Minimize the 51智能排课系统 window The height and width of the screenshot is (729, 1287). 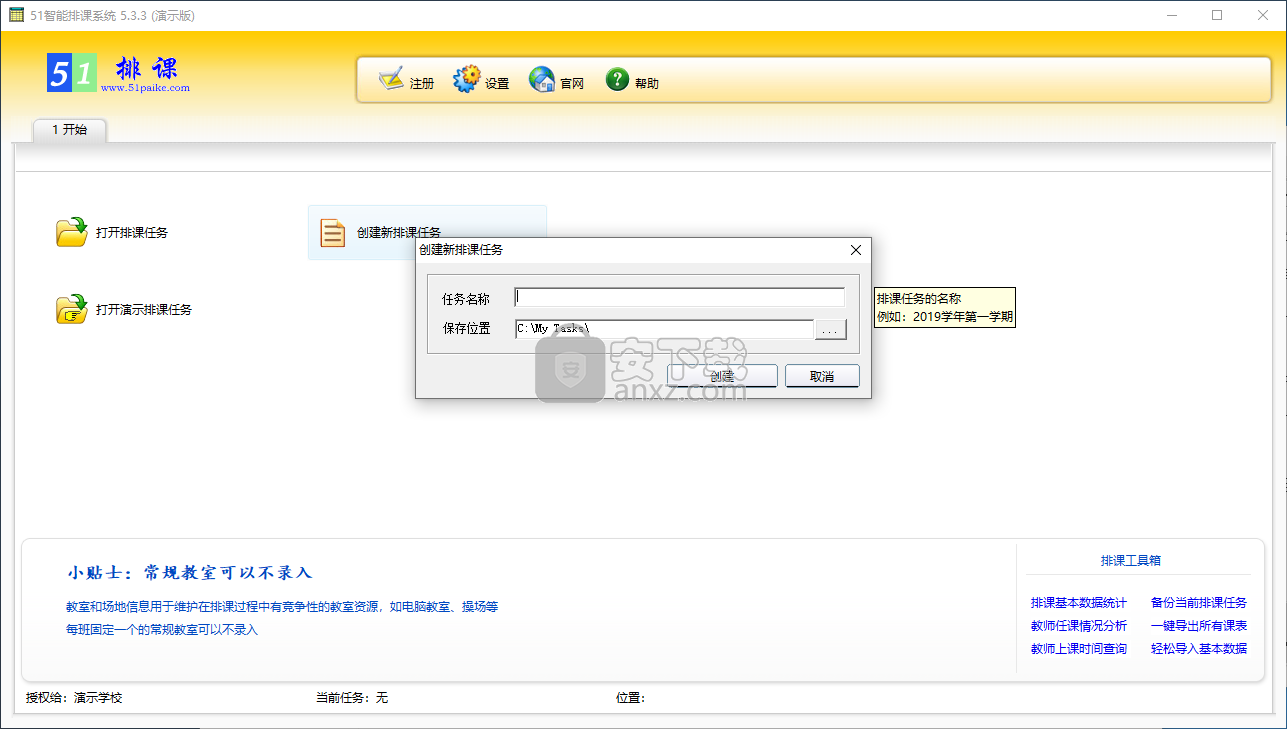point(1172,15)
